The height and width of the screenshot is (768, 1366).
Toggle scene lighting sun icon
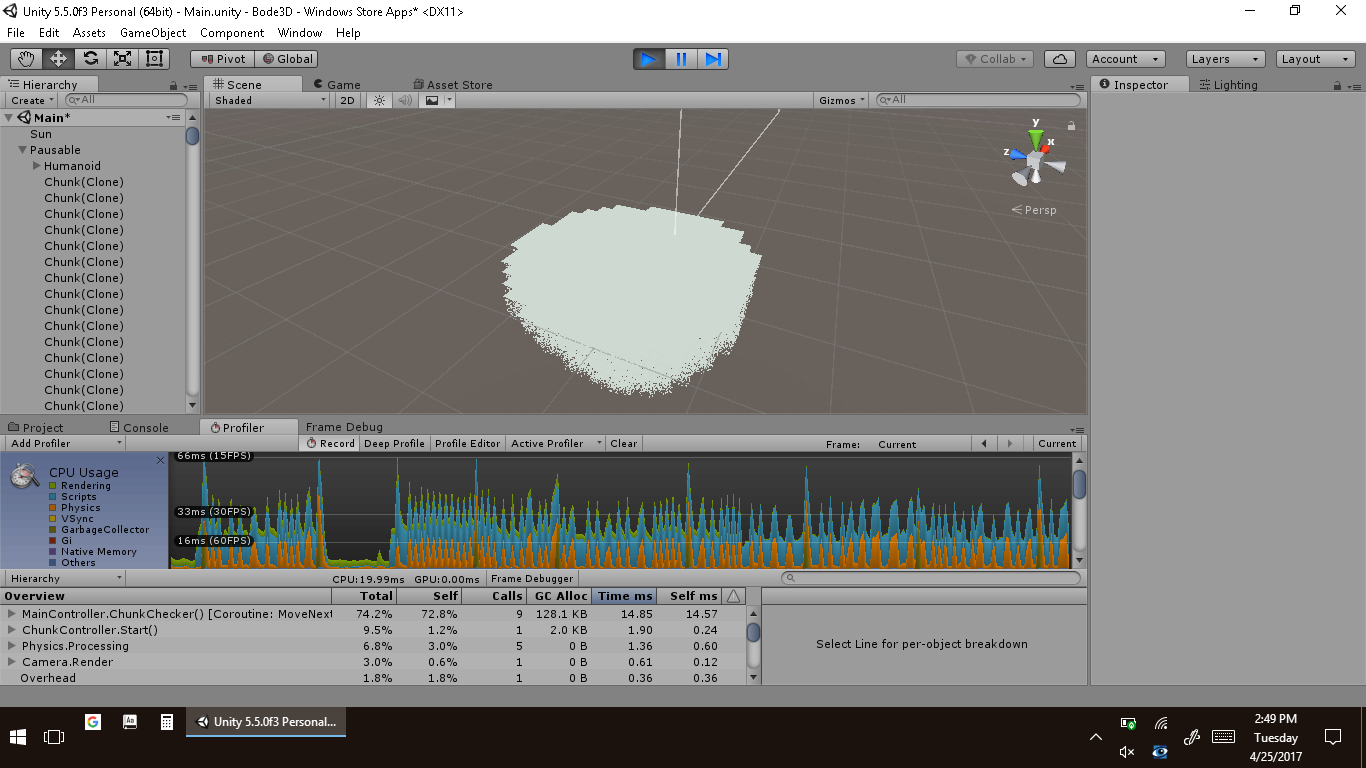click(x=379, y=100)
